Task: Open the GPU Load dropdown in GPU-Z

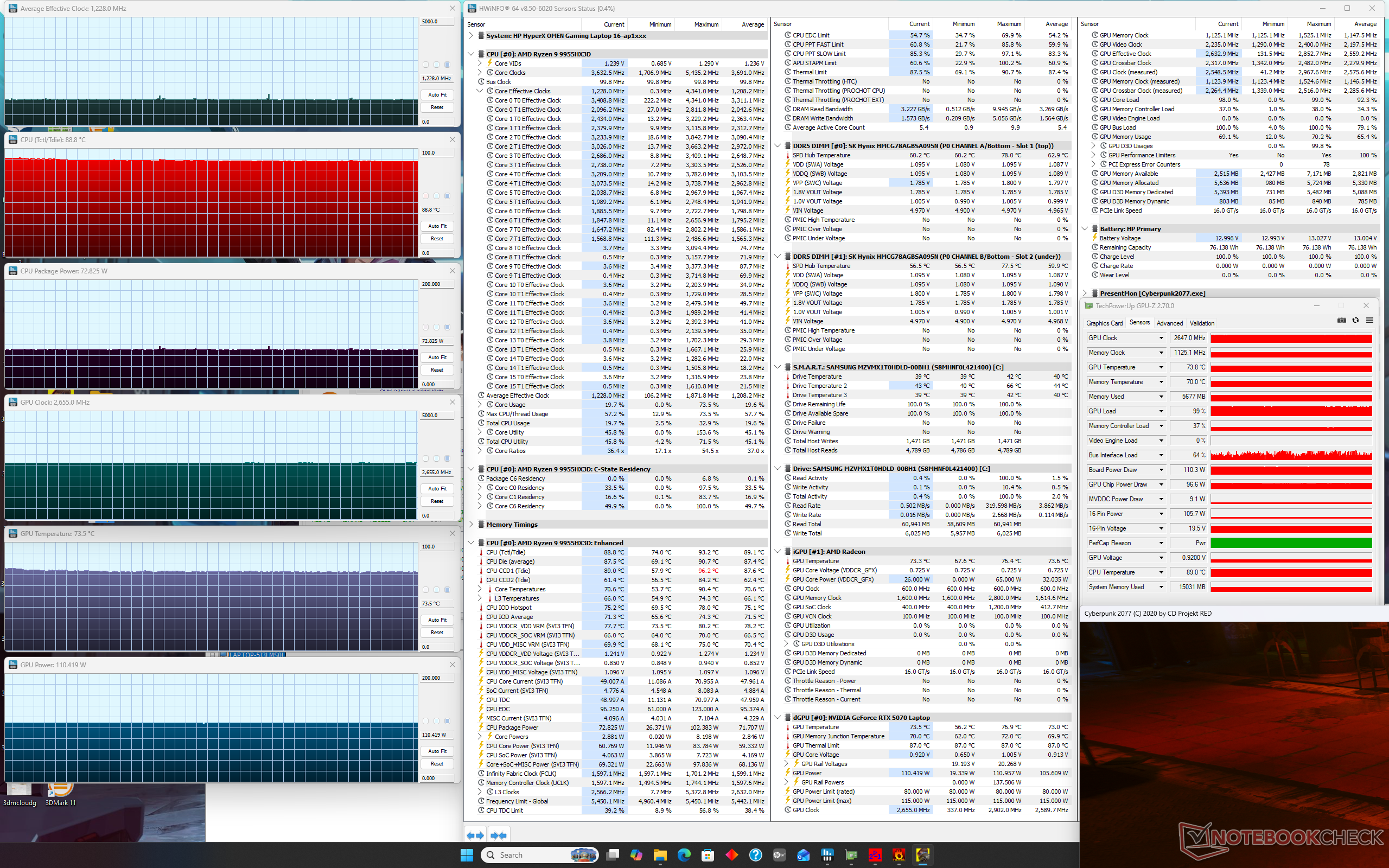Action: point(1161,411)
